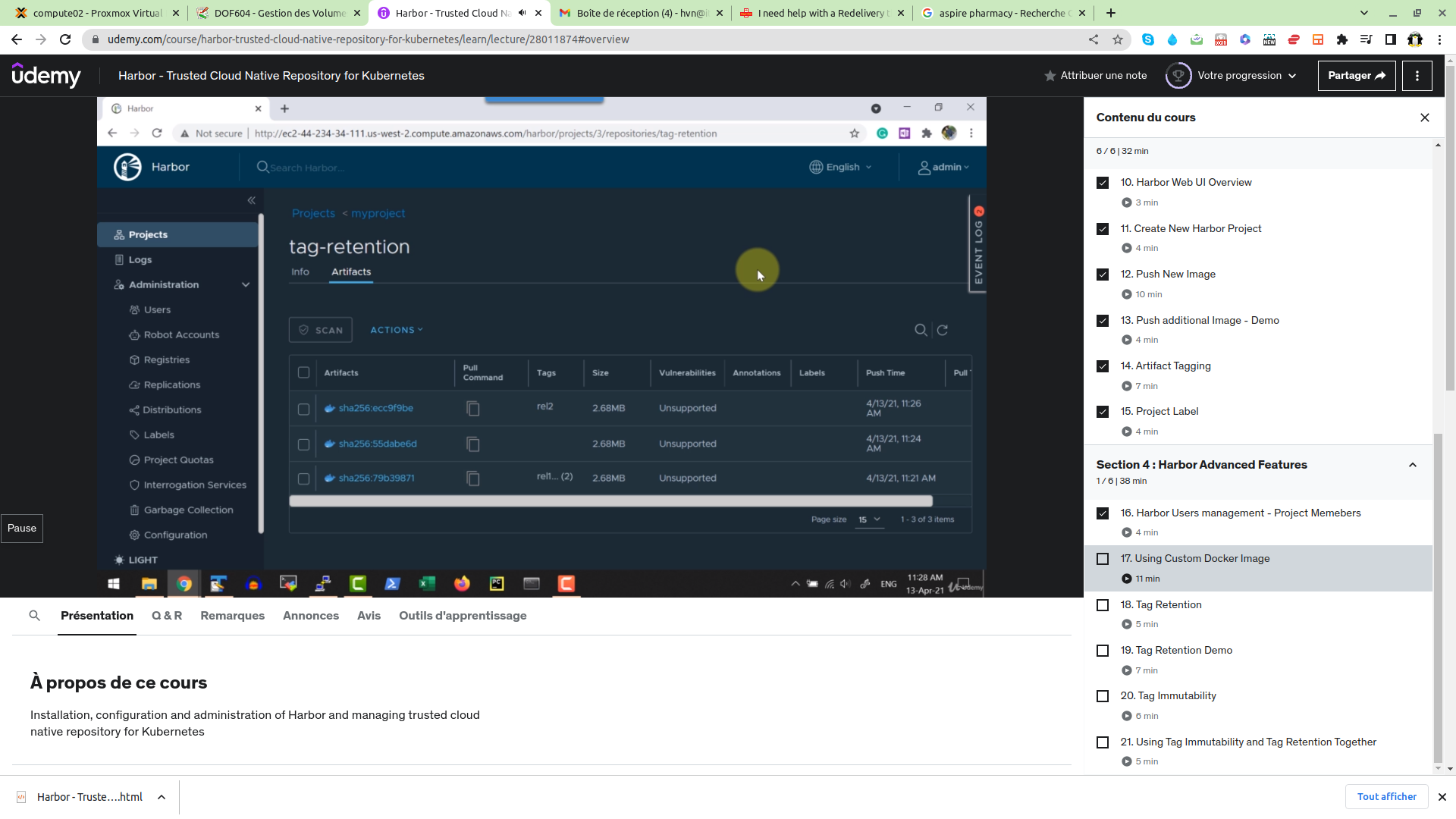Switch to the Présentation tab

(97, 616)
